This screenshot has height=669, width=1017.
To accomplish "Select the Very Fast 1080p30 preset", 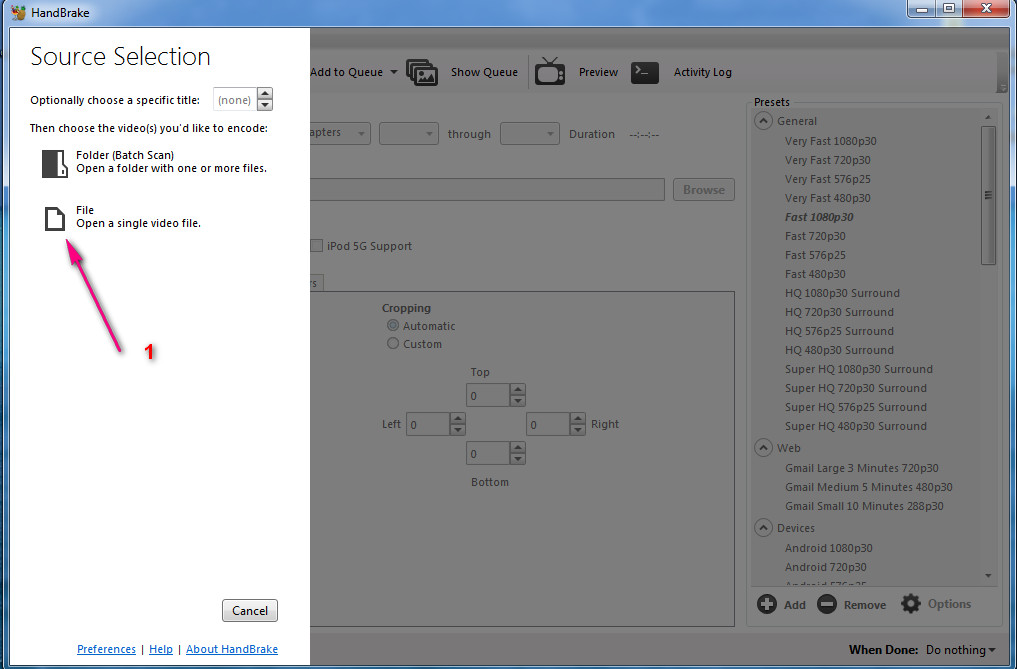I will [x=830, y=141].
